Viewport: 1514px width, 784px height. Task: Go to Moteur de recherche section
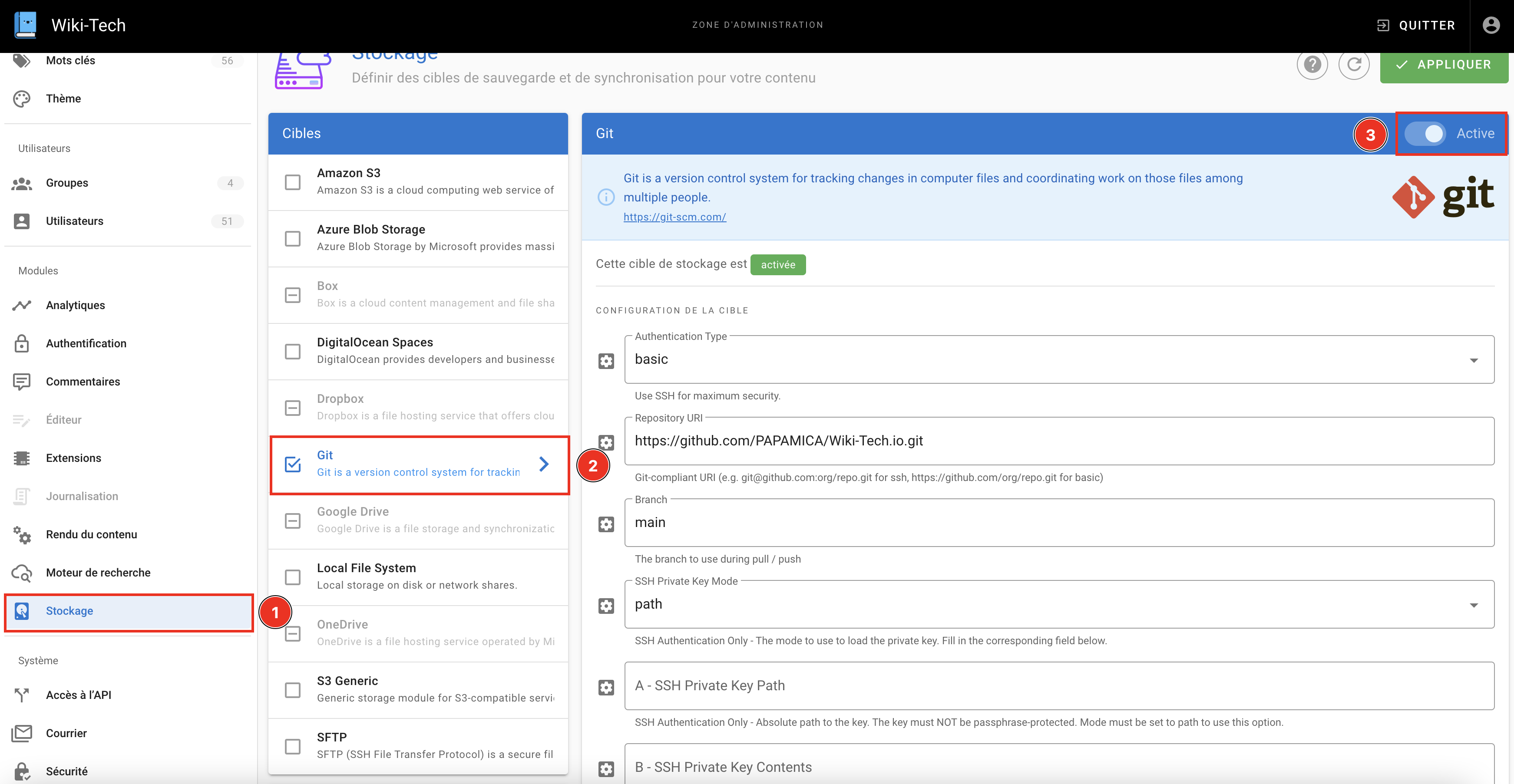(98, 573)
